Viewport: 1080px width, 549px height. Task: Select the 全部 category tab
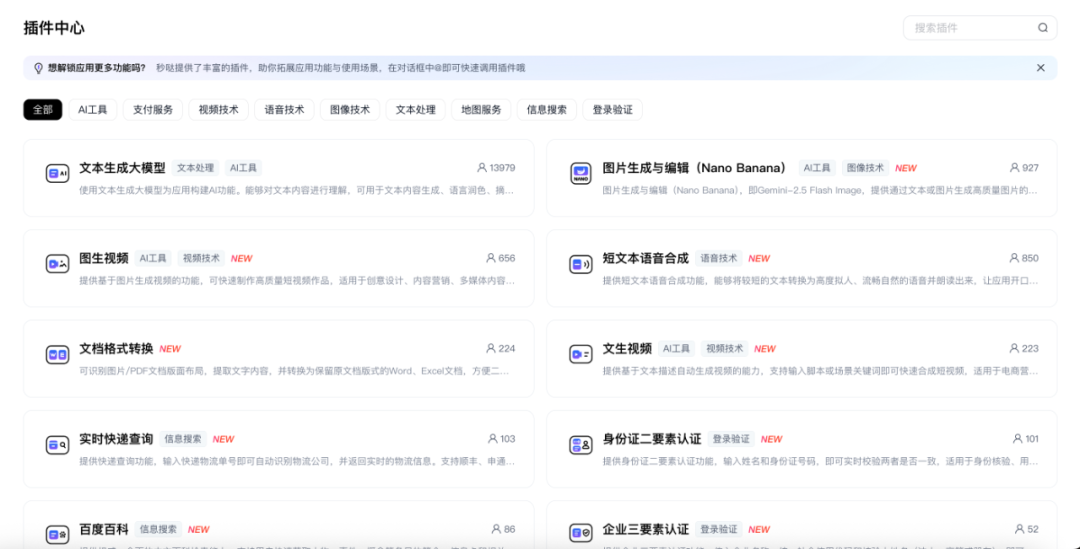pos(43,110)
